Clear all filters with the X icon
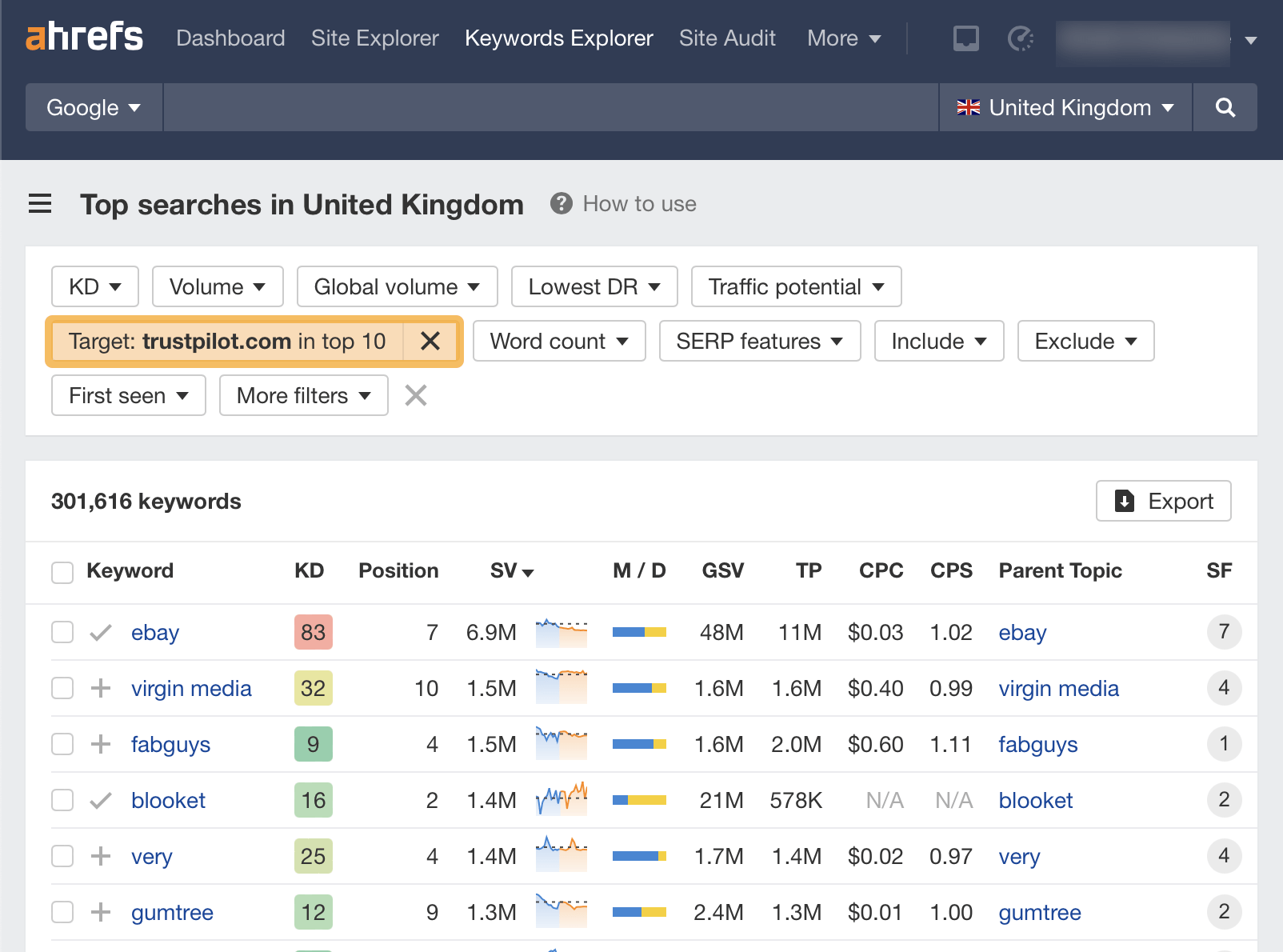Image resolution: width=1283 pixels, height=952 pixels. click(x=415, y=395)
